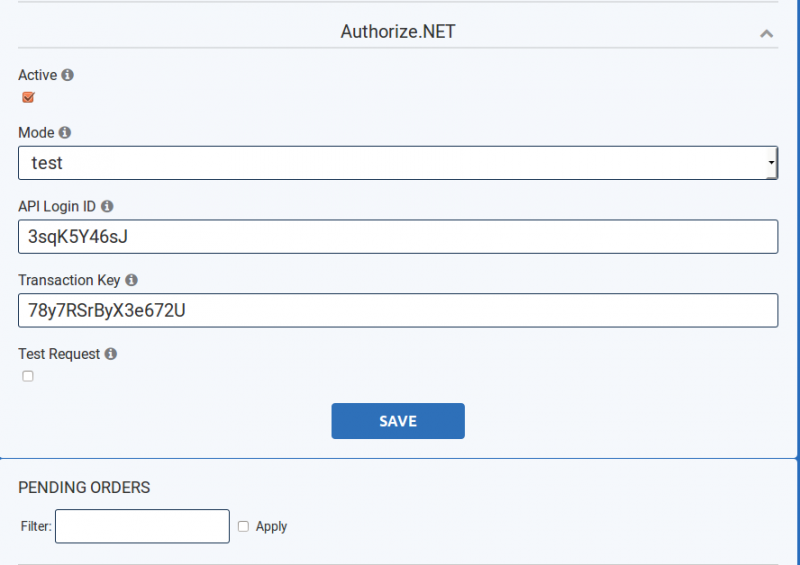The height and width of the screenshot is (565, 800).
Task: Tick the Apply filter checkbox
Action: click(243, 526)
